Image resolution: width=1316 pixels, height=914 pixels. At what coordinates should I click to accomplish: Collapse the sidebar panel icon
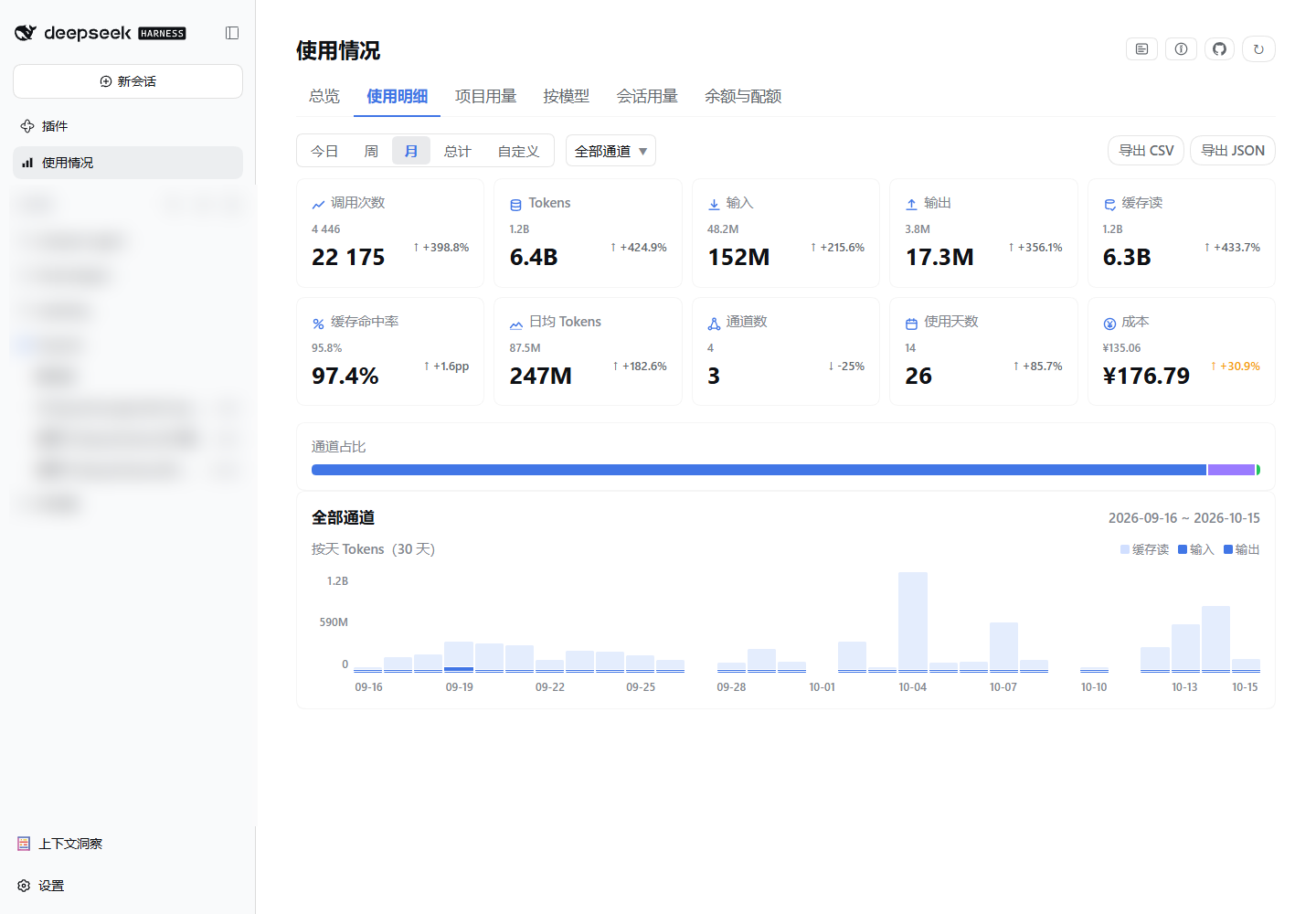(232, 33)
